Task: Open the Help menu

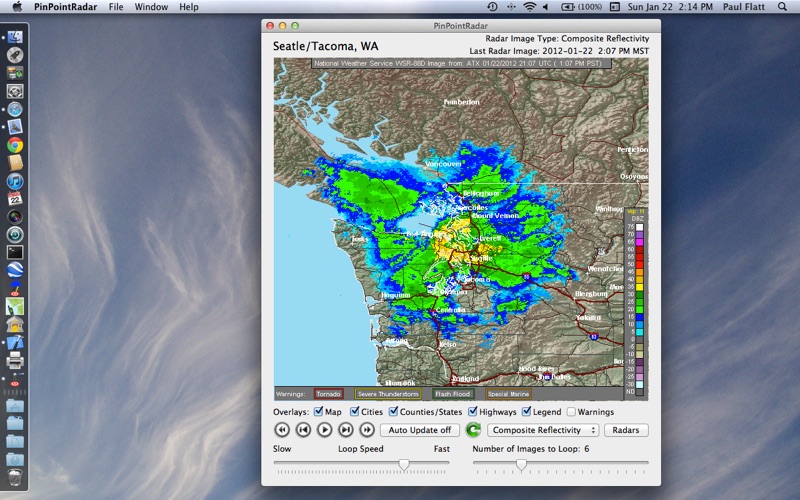Action: pos(189,7)
